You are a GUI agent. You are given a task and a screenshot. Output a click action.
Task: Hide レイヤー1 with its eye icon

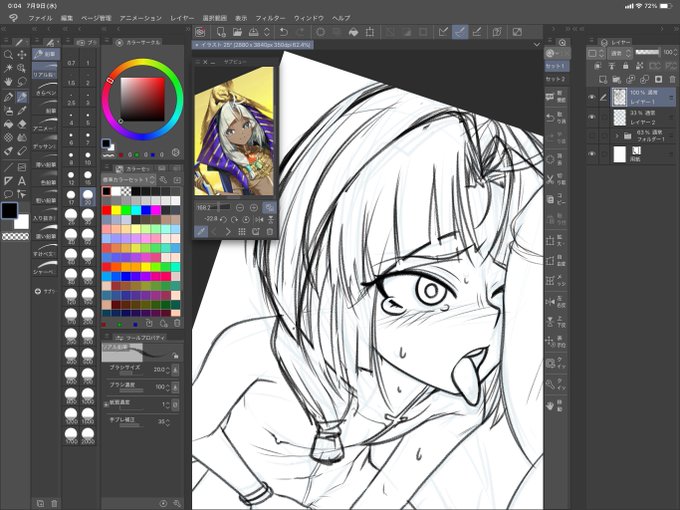[x=592, y=98]
